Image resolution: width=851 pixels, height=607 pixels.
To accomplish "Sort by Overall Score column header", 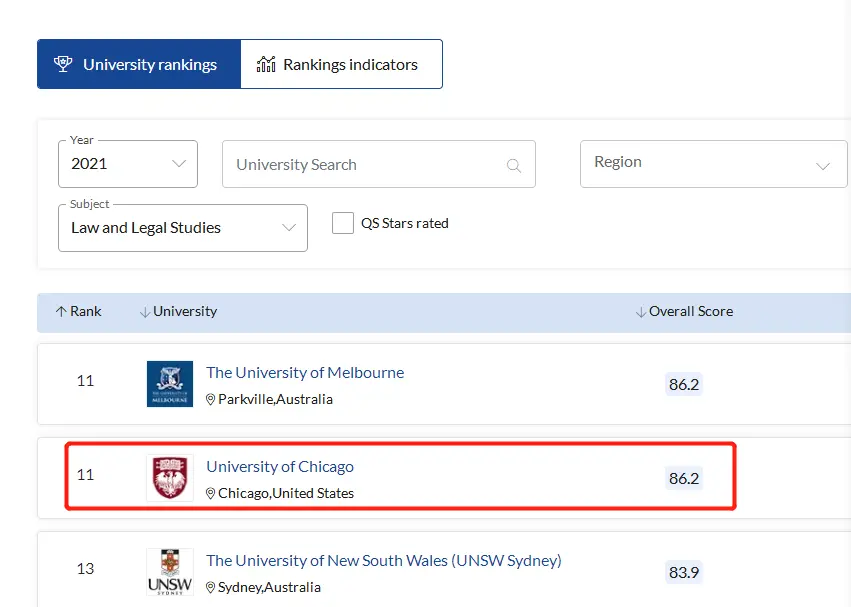I will [x=684, y=312].
